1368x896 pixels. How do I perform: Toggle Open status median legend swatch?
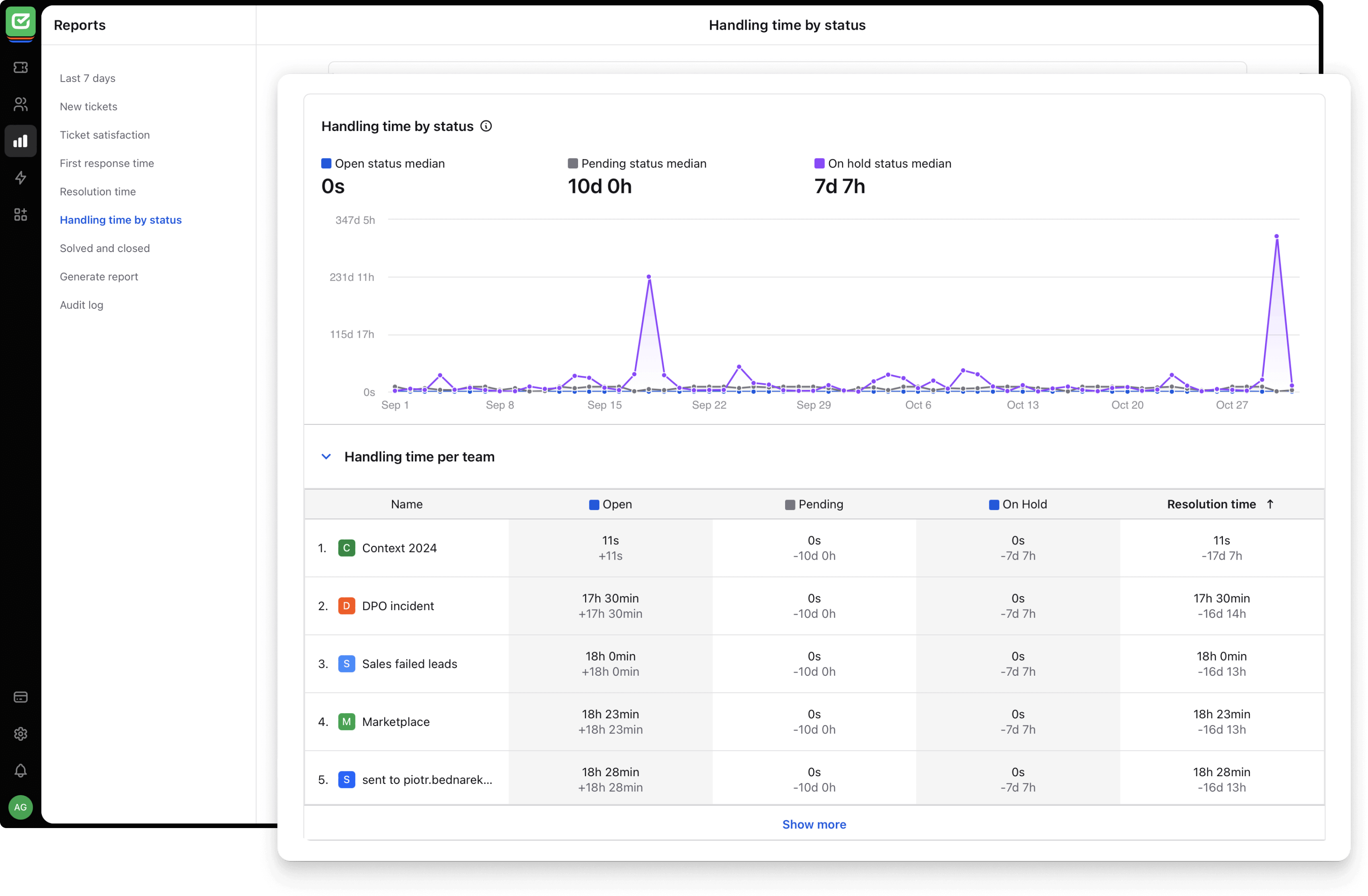326,163
